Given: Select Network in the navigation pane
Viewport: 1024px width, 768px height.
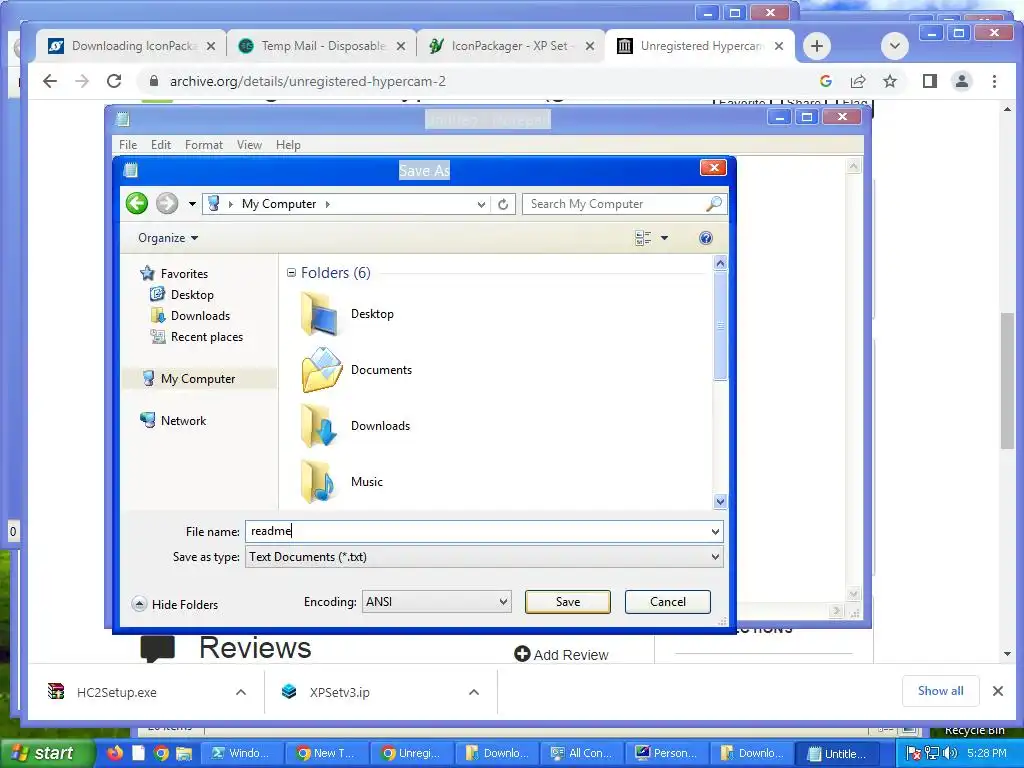Looking at the screenshot, I should (x=174, y=421).
